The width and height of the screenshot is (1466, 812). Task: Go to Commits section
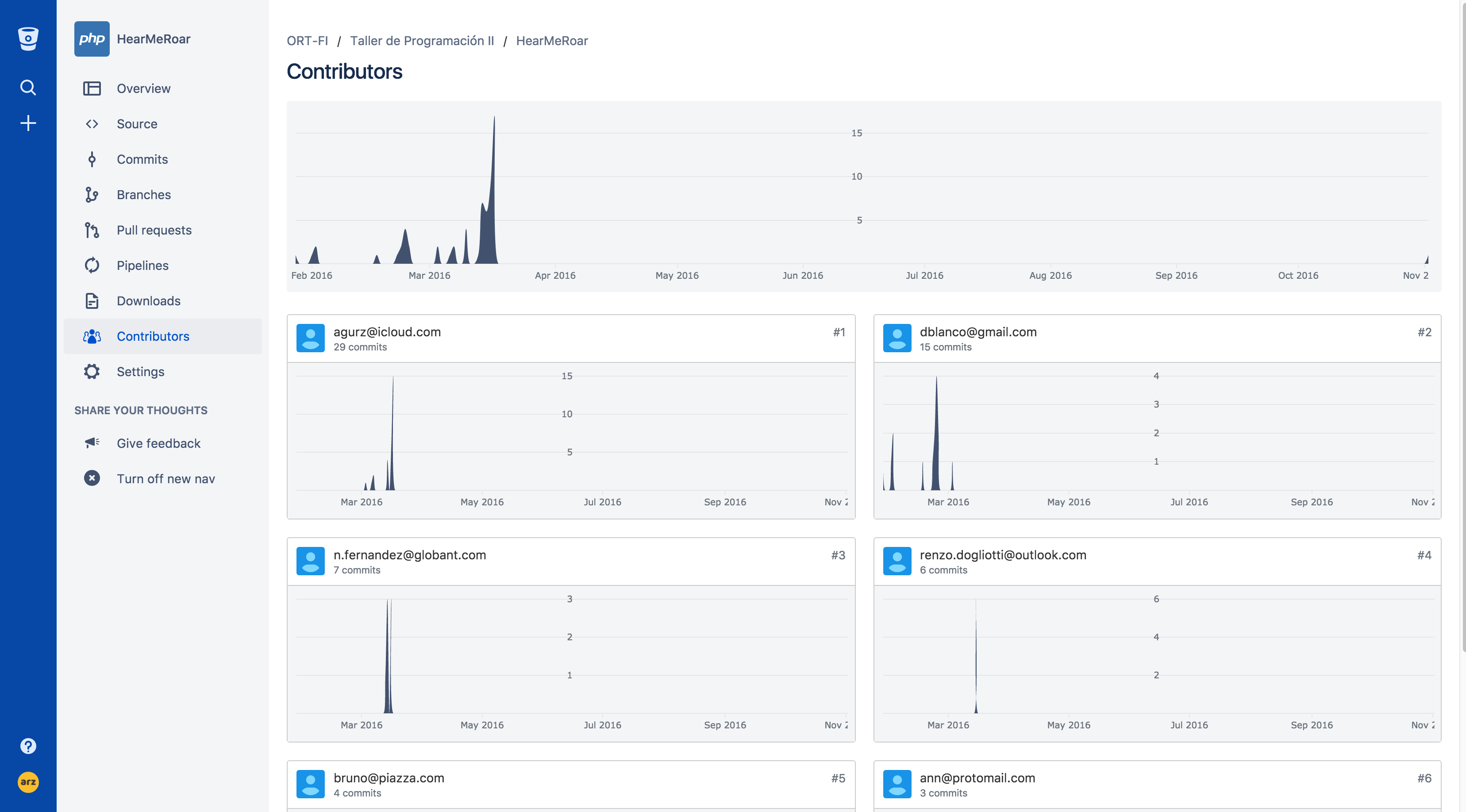142,159
